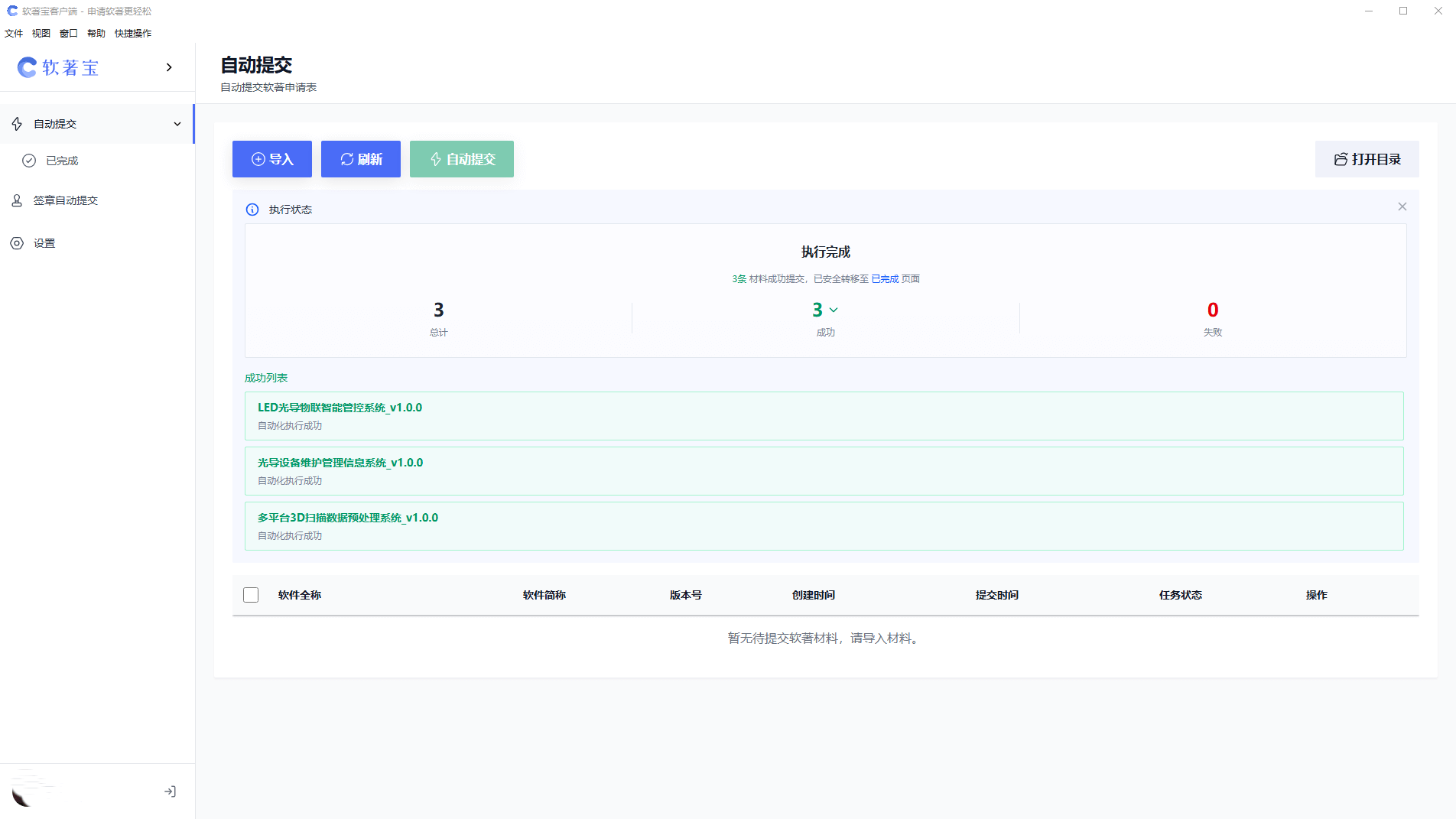Collapse sidebar using the chevron arrow
1456x819 pixels.
(x=169, y=67)
